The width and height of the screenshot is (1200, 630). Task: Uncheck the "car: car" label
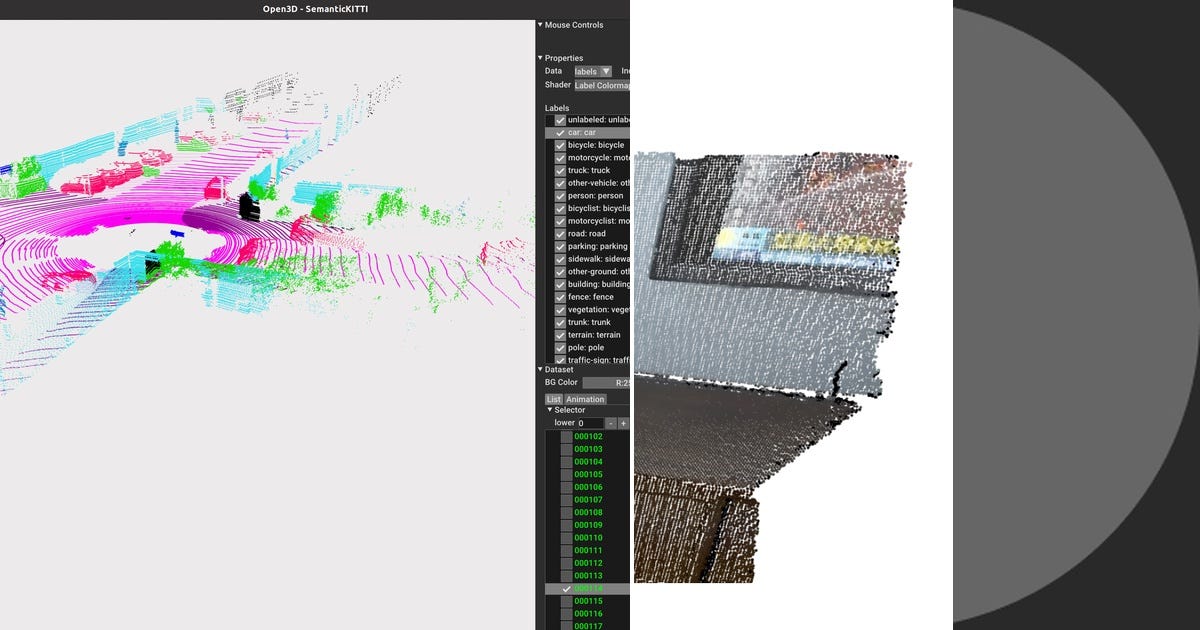coord(559,131)
